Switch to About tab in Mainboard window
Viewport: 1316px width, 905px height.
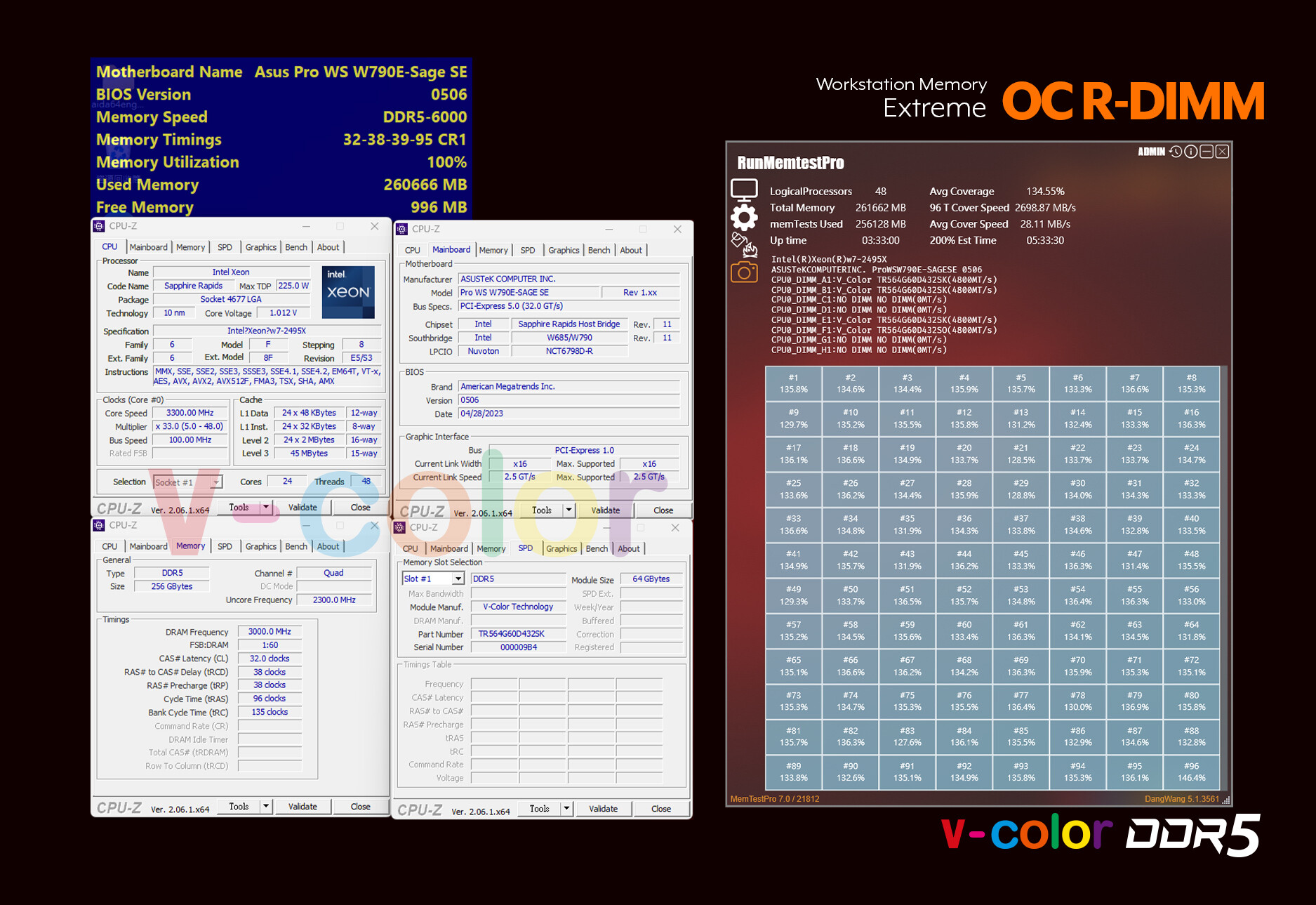coord(631,250)
